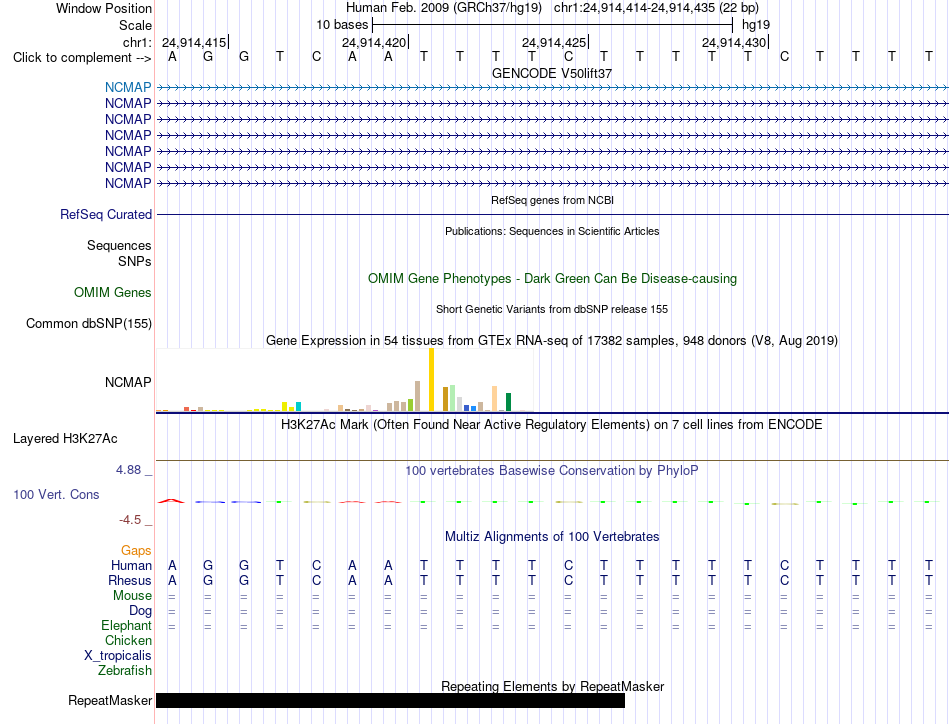
Task: Click the peach-colored bar in GTEx chart
Action: click(x=494, y=399)
